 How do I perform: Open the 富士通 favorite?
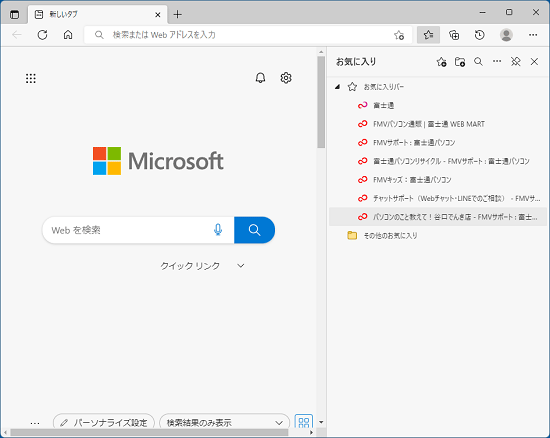pos(438,105)
